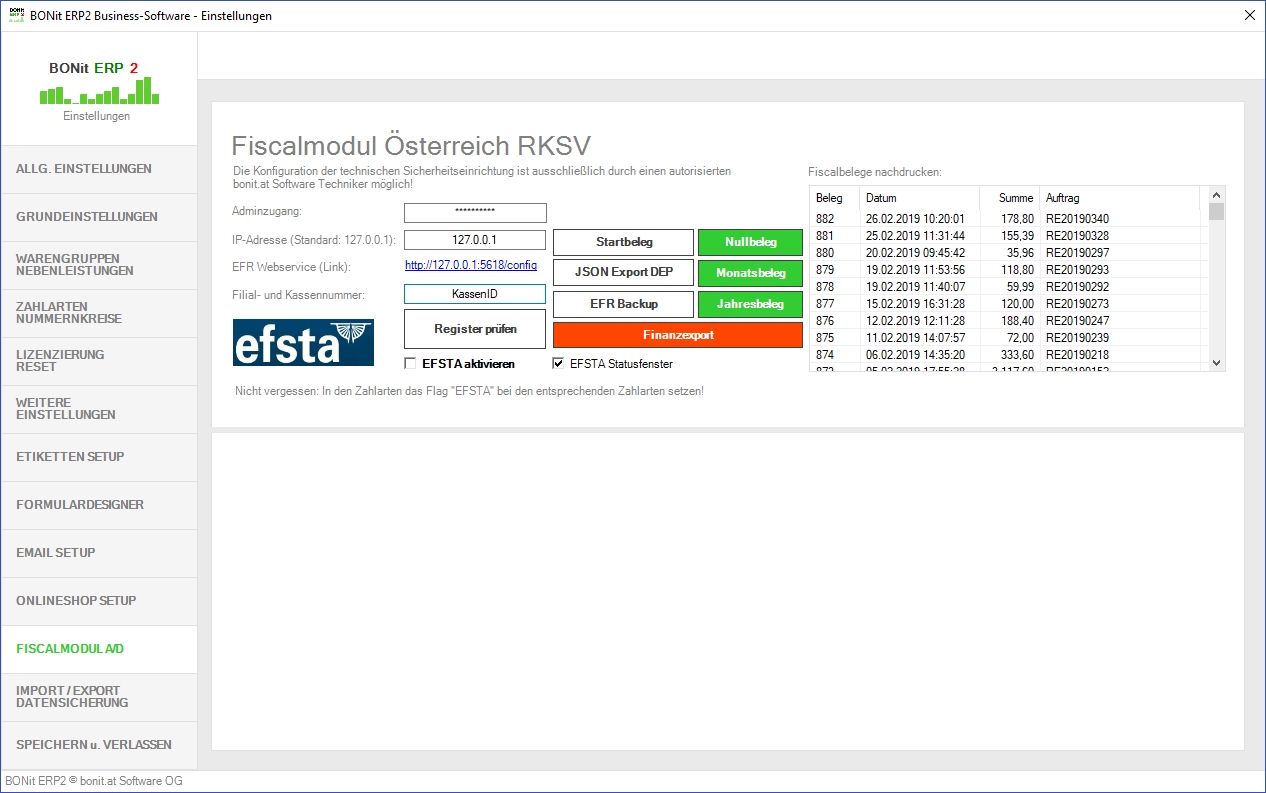Click scrollbar down arrow in Fiscalbelege list
The width and height of the screenshot is (1266, 793).
pyautogui.click(x=1216, y=363)
